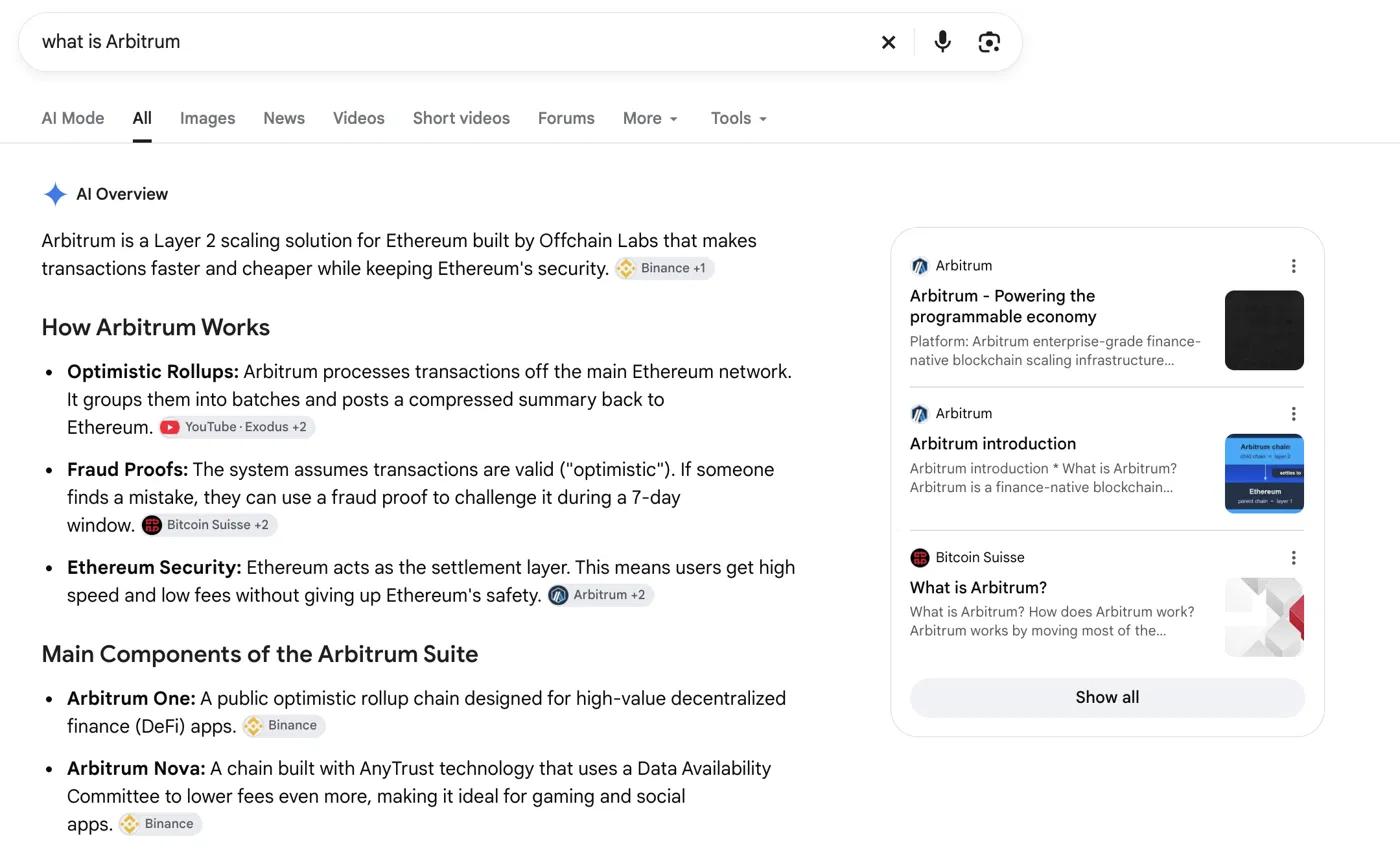Select the Images tab
Viewport: 1400px width, 852px height.
pos(207,118)
